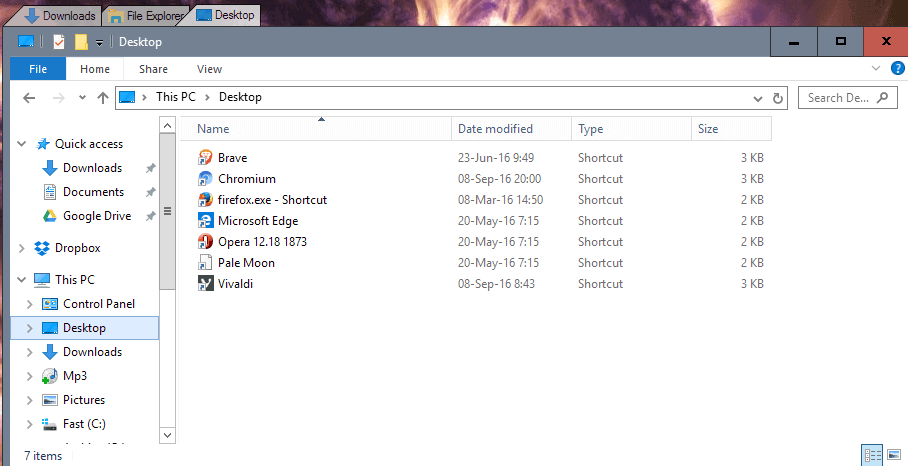Expand the ribbon with the chevron
Viewport: 908px width, 466px height.
pos(876,68)
